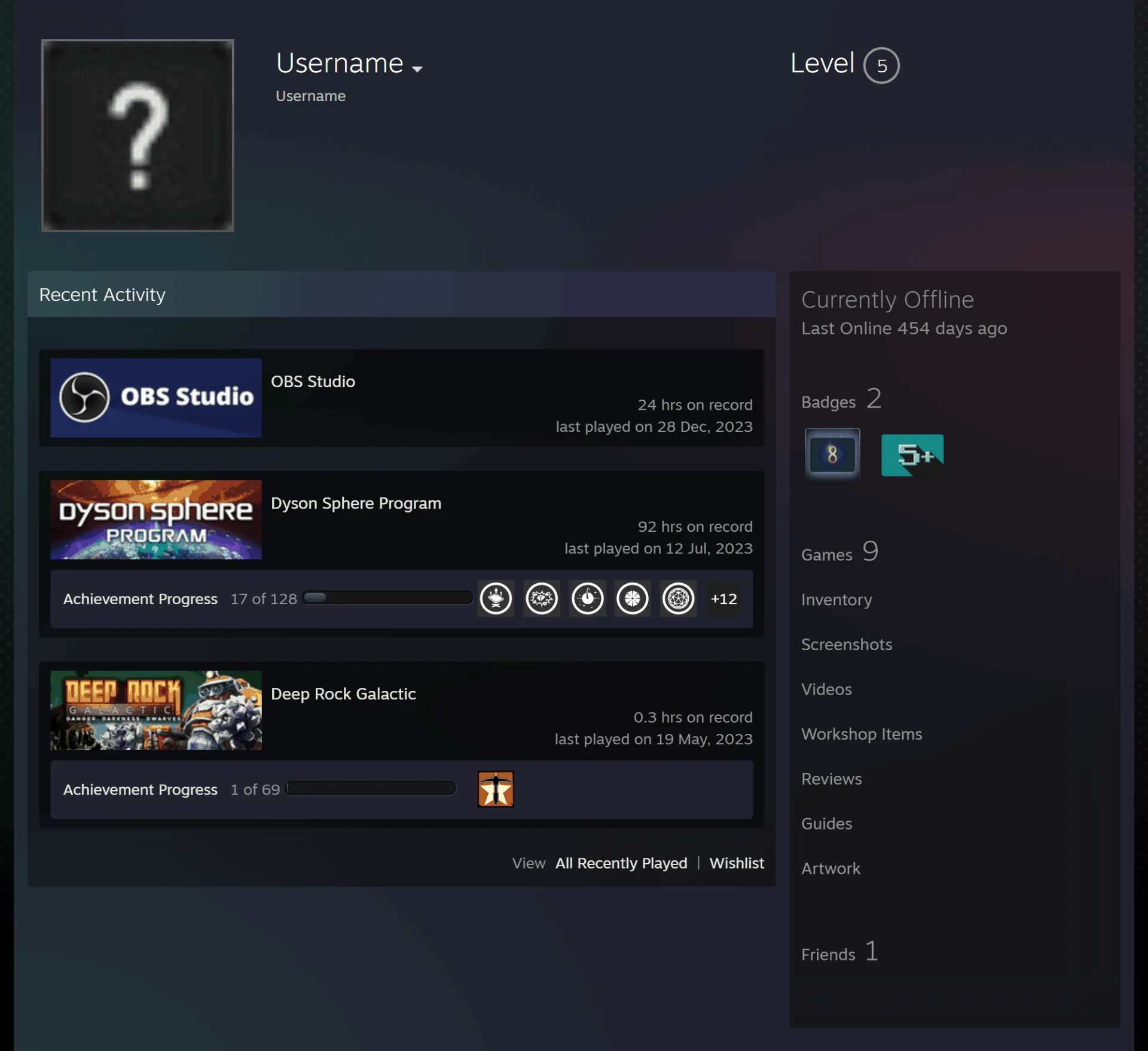Viewport: 1148px width, 1051px height.
Task: Show the +12 more achievements
Action: pyautogui.click(x=723, y=599)
